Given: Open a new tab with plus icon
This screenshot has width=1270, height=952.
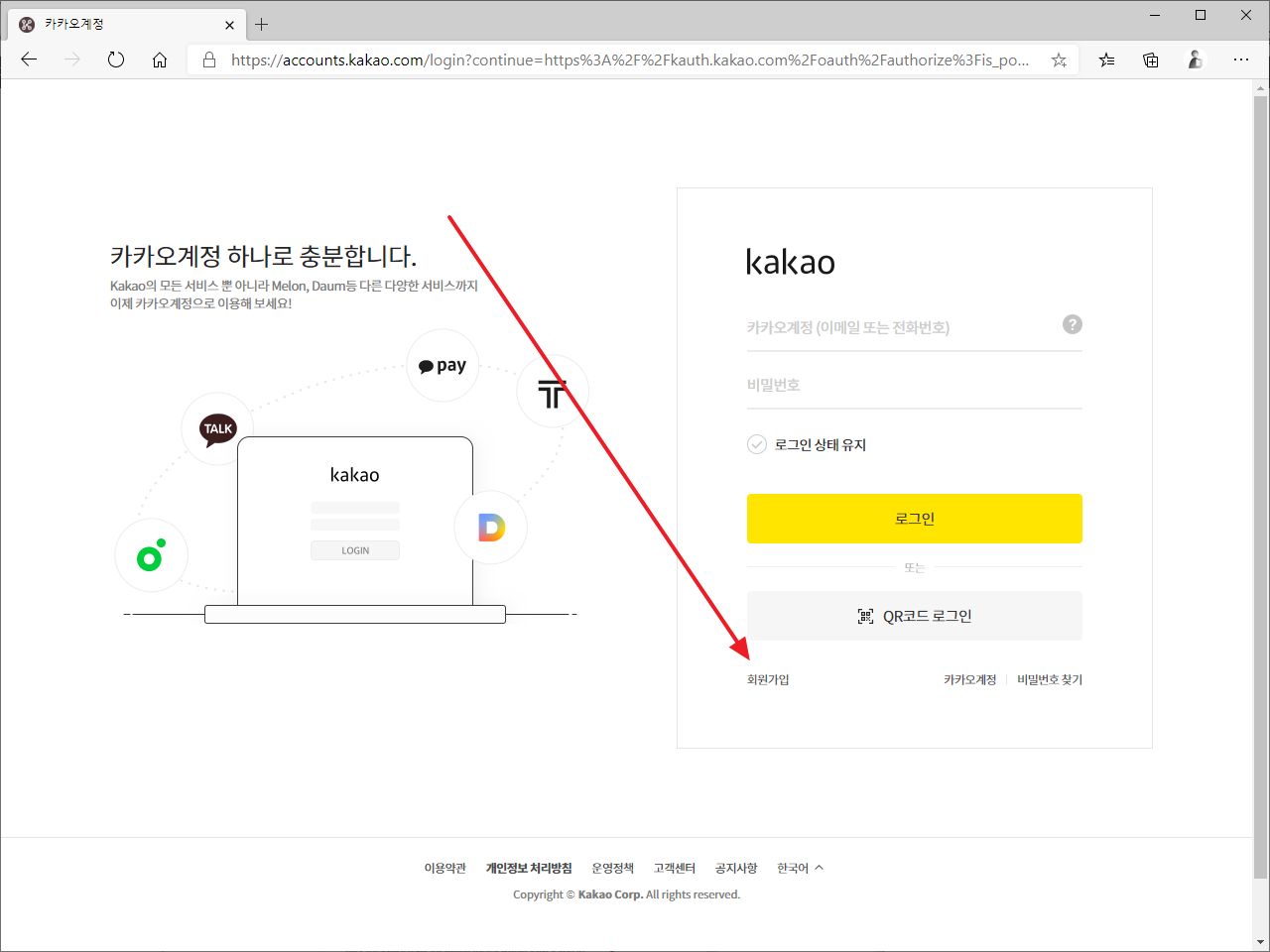Looking at the screenshot, I should [x=262, y=24].
